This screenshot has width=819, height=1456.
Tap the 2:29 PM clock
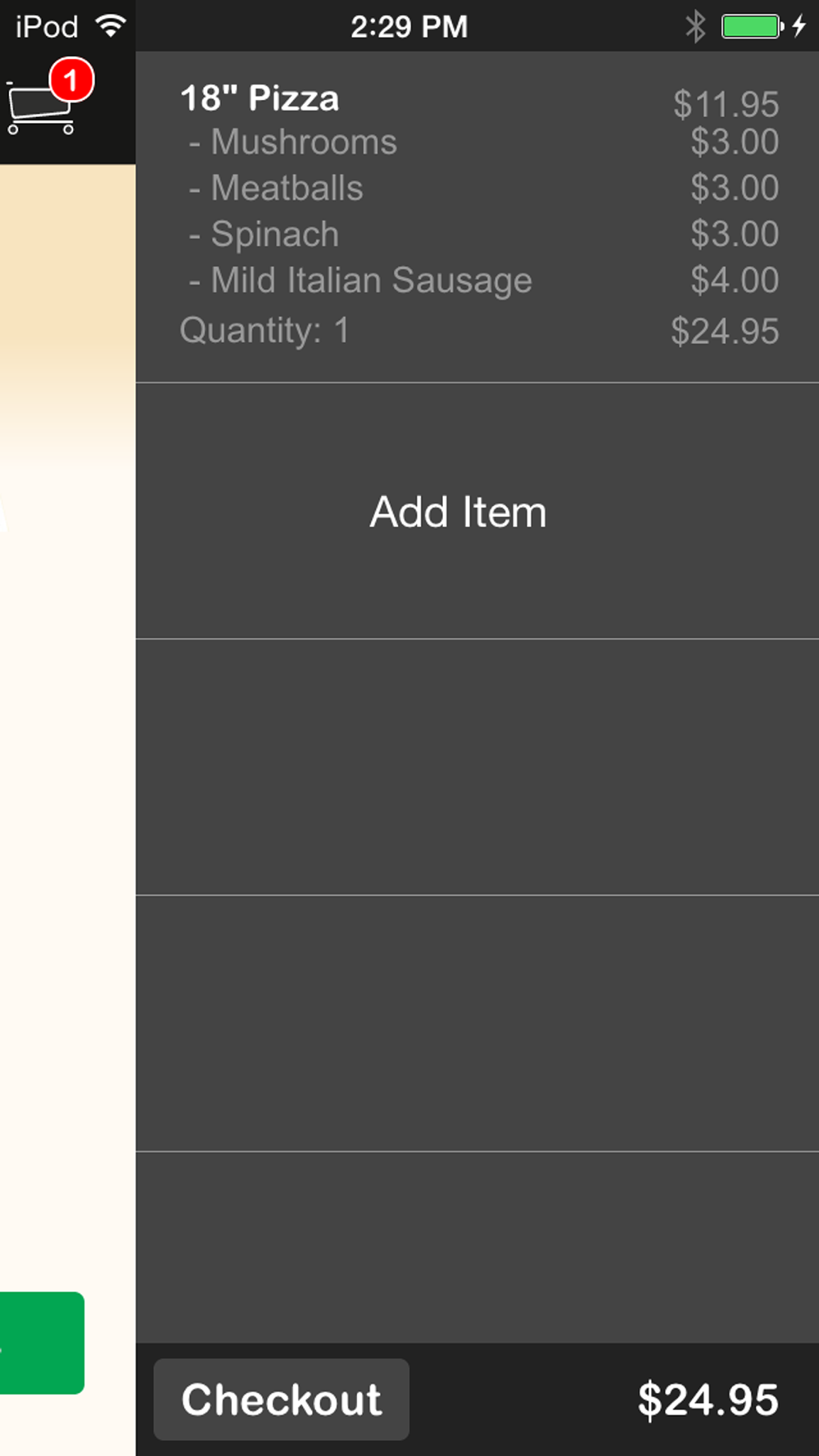click(x=409, y=26)
